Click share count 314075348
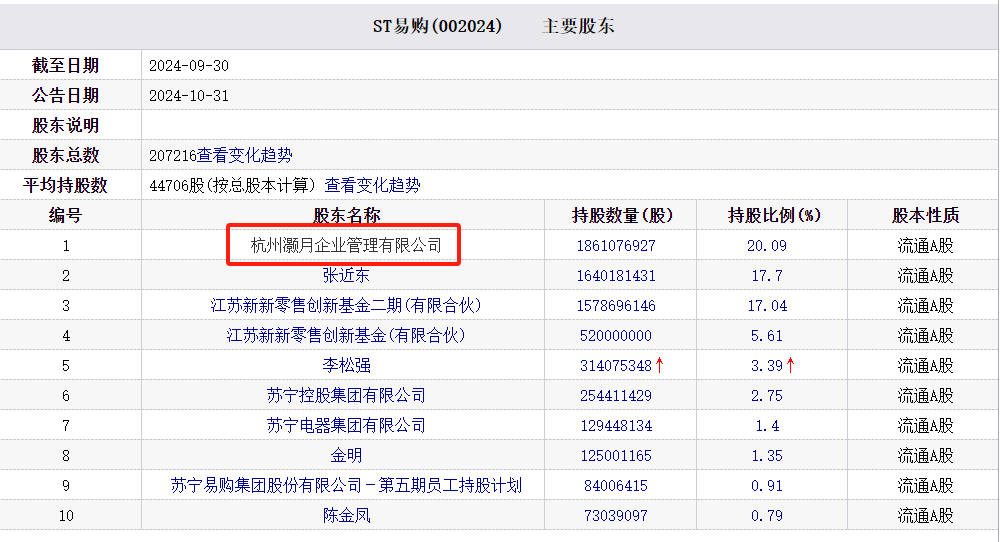The height and width of the screenshot is (542, 1000). pos(616,365)
